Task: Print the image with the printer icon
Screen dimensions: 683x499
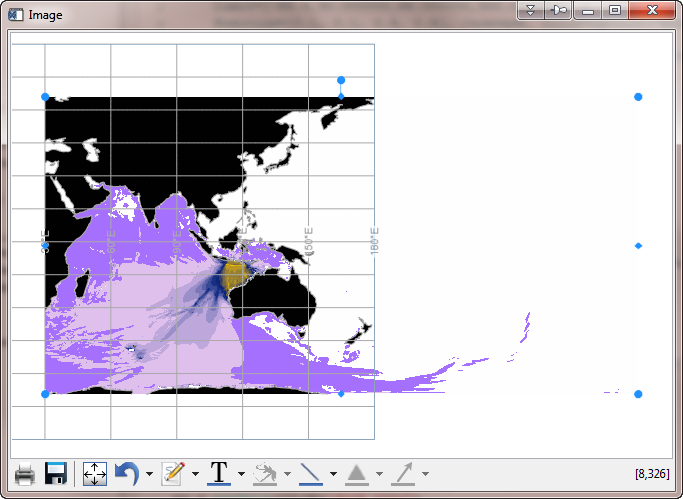Action: tap(24, 474)
